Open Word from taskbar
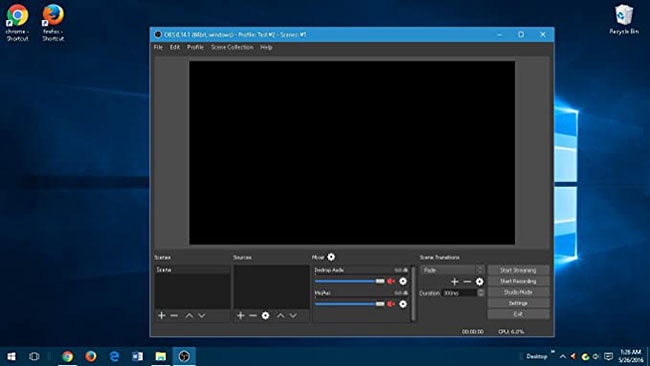The image size is (650, 366). pos(137,356)
